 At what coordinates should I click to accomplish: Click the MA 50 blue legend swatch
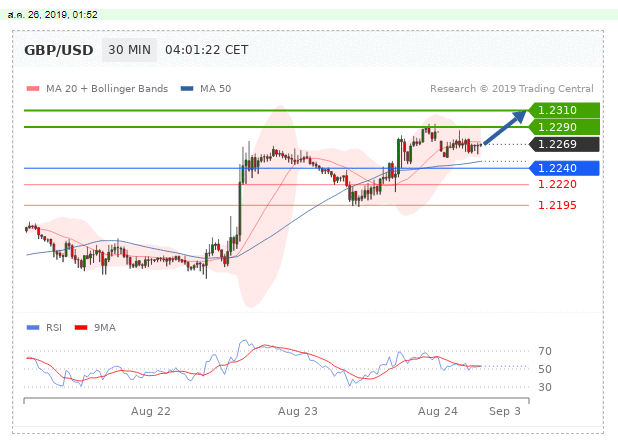[187, 89]
